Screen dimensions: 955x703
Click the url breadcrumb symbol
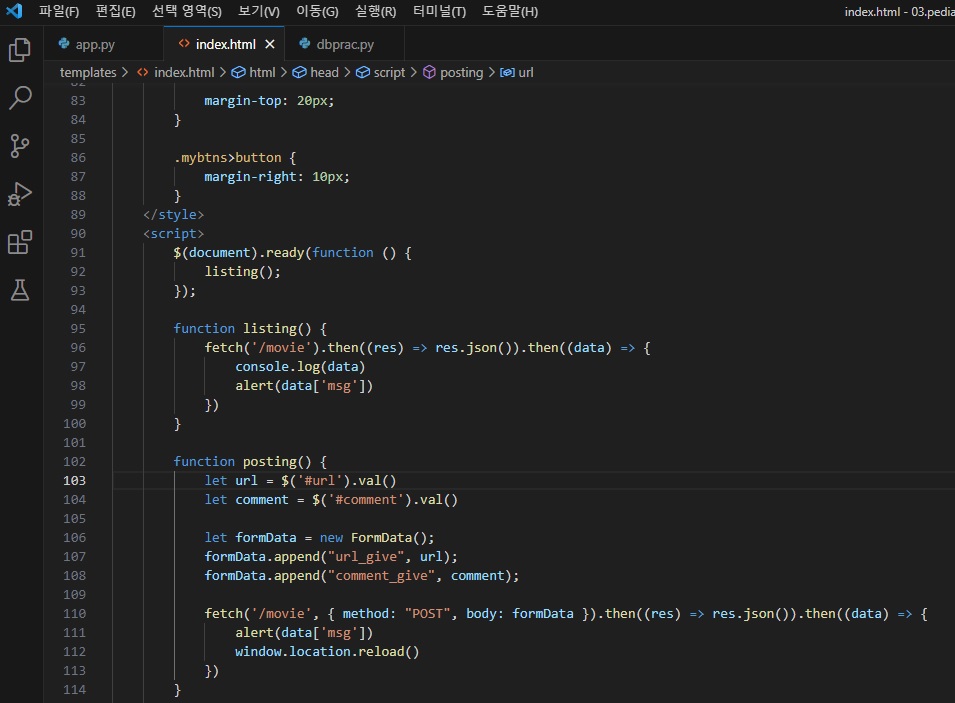pyautogui.click(x=517, y=72)
